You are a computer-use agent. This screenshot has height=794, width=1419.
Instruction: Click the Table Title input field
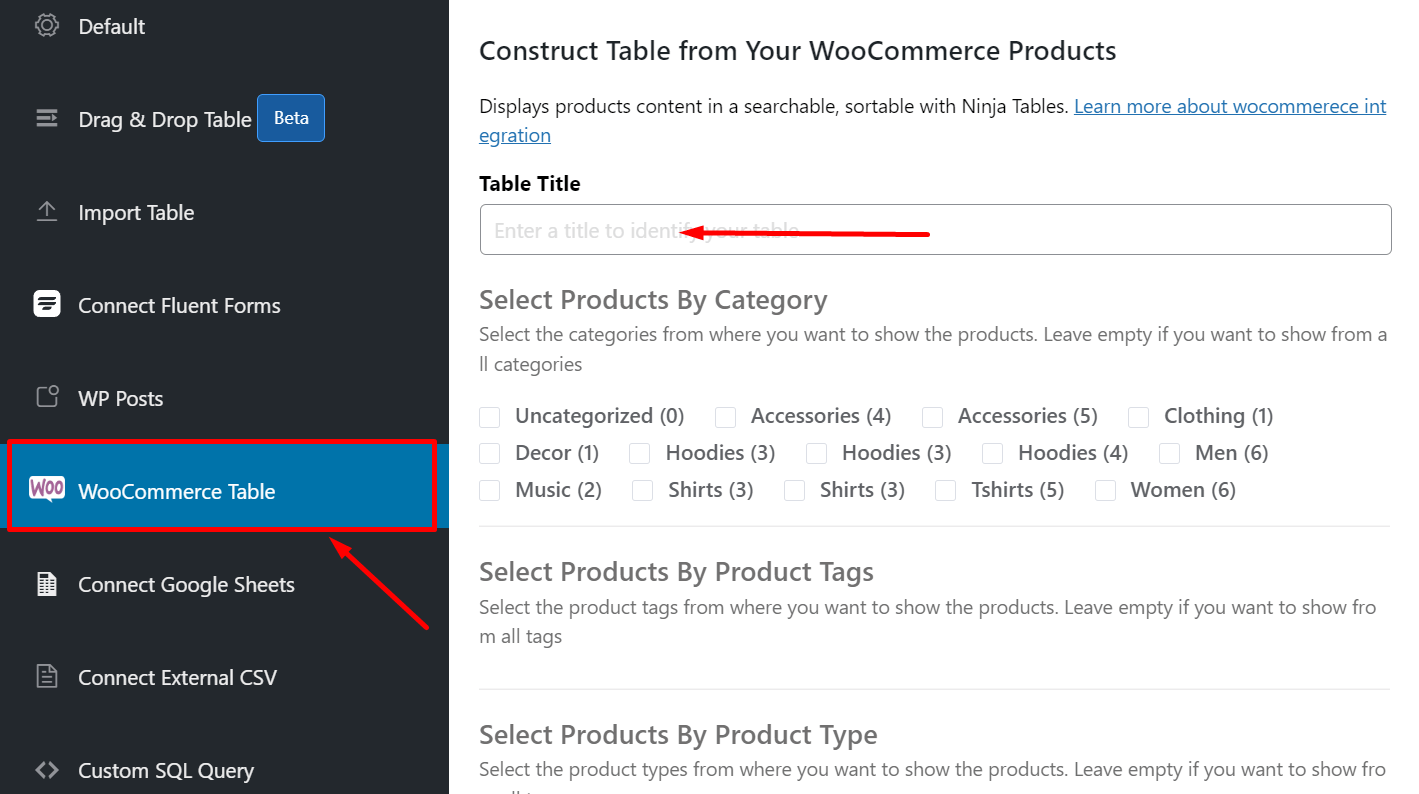[935, 229]
